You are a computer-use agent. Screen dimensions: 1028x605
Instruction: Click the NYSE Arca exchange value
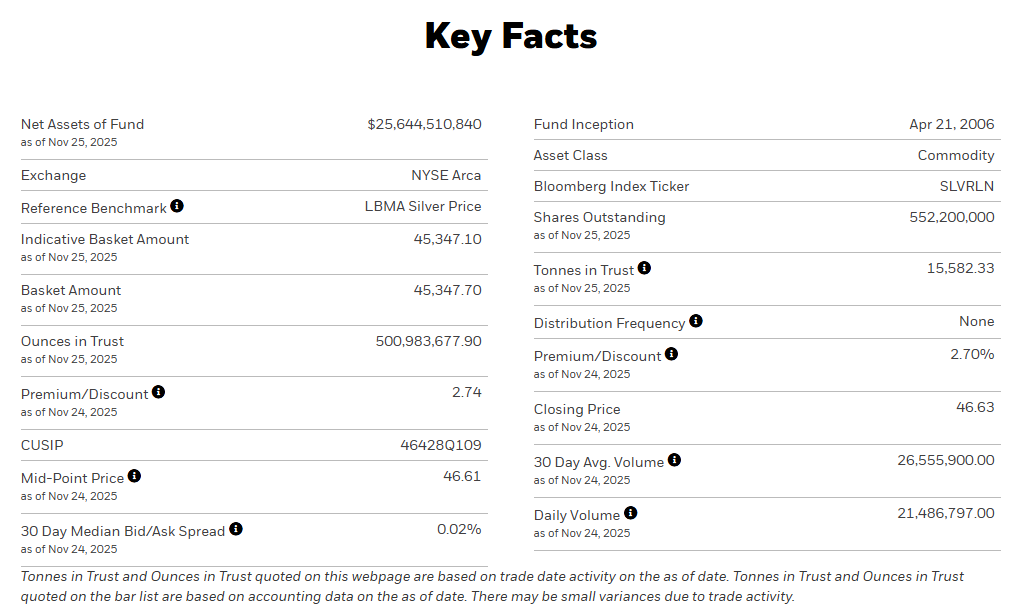tap(446, 175)
